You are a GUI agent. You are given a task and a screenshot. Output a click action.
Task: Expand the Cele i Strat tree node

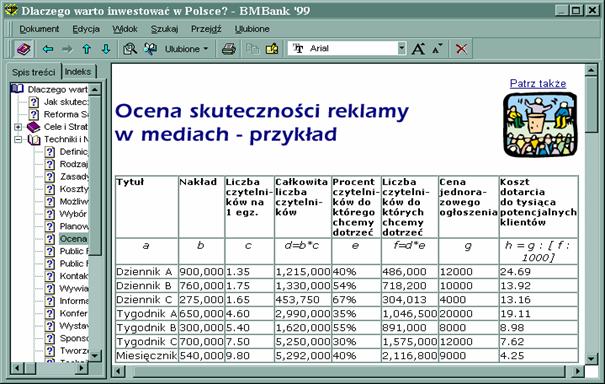click(18, 127)
